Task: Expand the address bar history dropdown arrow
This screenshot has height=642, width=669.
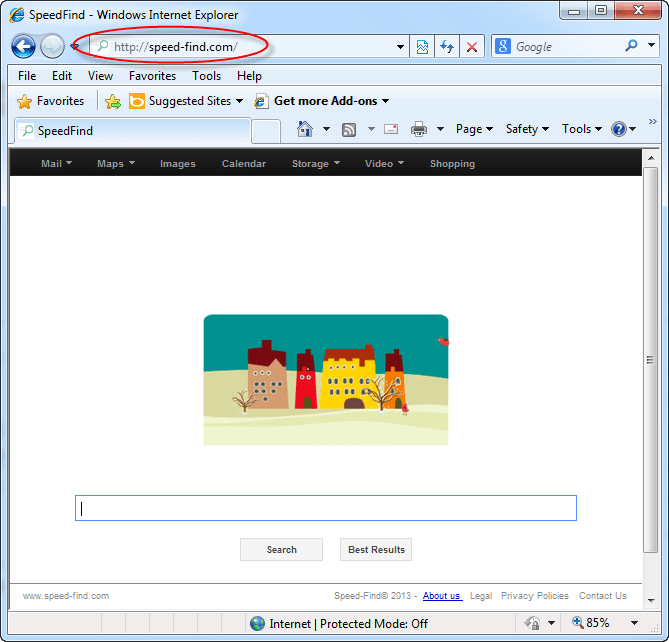Action: click(x=400, y=46)
